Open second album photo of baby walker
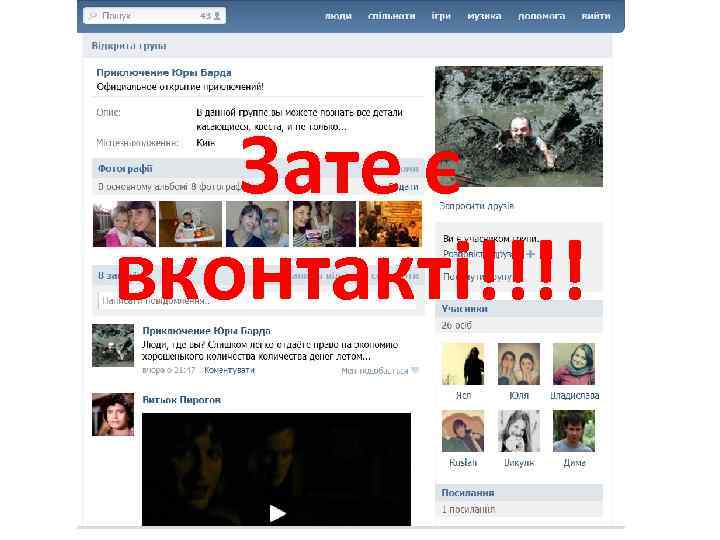 191,224
